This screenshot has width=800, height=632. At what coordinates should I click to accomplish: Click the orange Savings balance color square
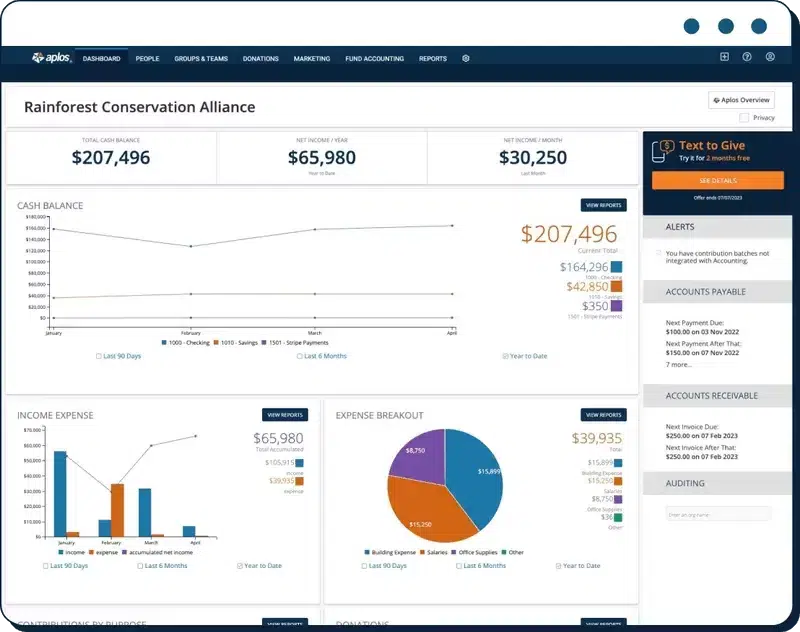pos(616,286)
